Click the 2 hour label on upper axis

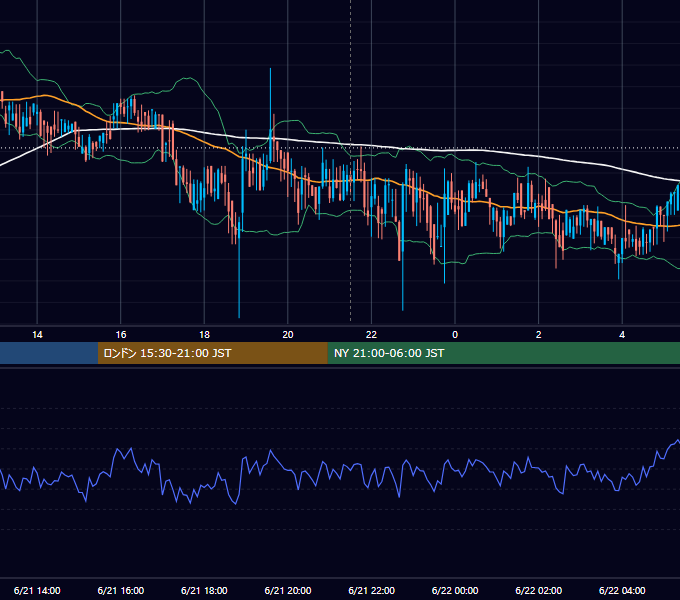539,335
